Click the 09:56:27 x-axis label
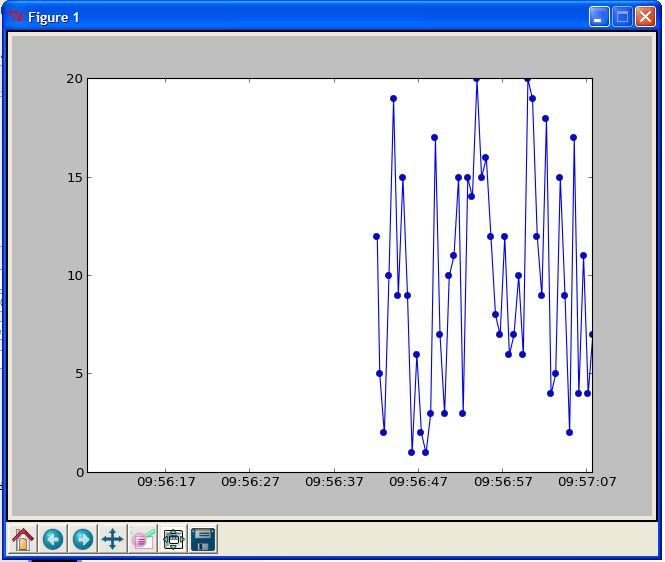 tap(250, 482)
